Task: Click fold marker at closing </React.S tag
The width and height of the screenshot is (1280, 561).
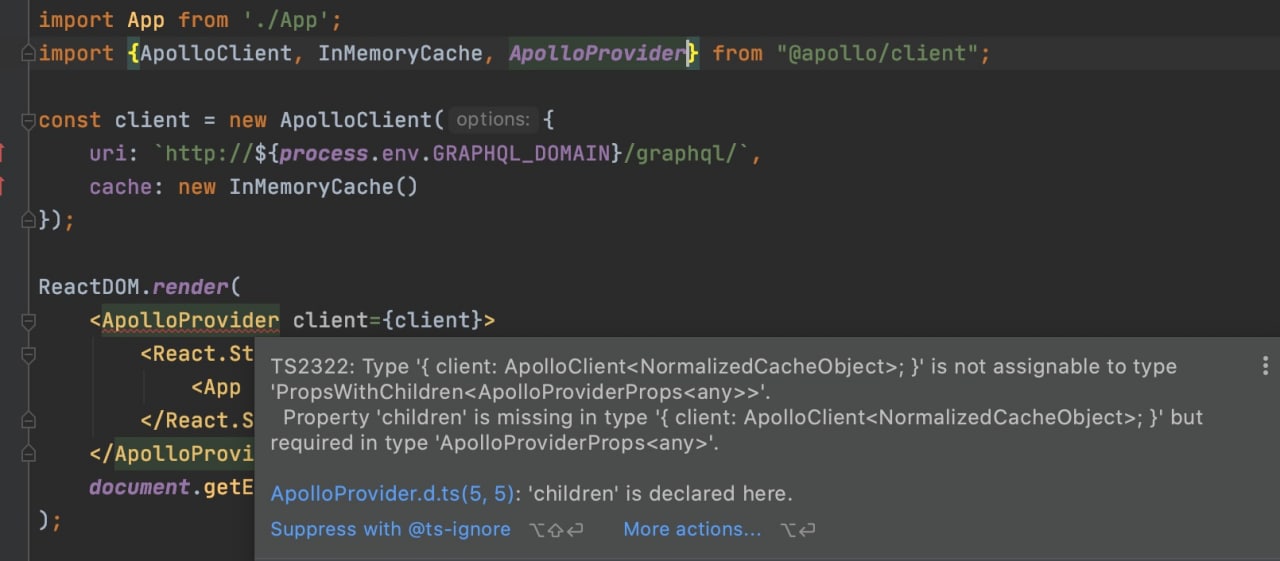Action: [28, 420]
